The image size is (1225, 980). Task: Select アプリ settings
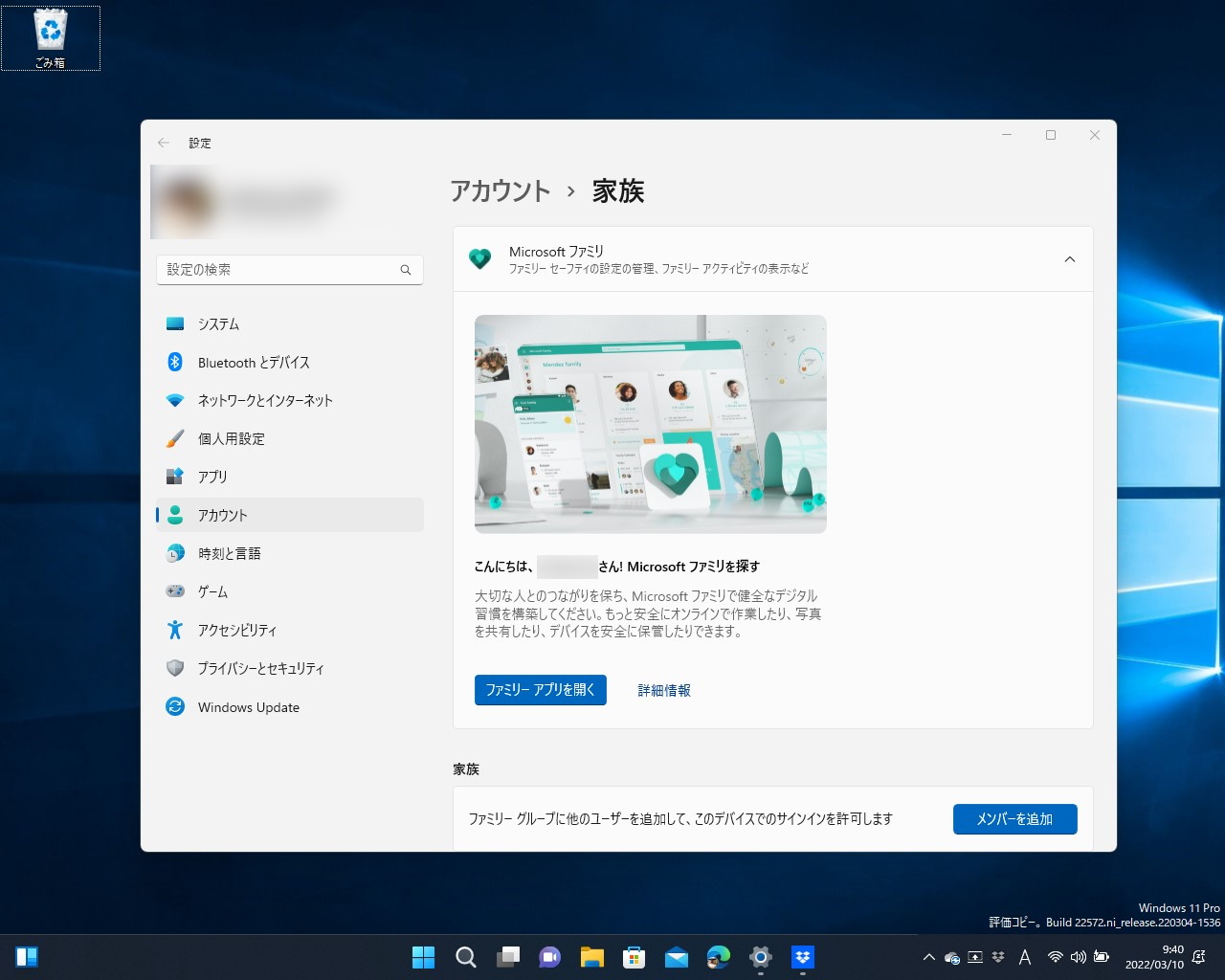pyautogui.click(x=212, y=477)
